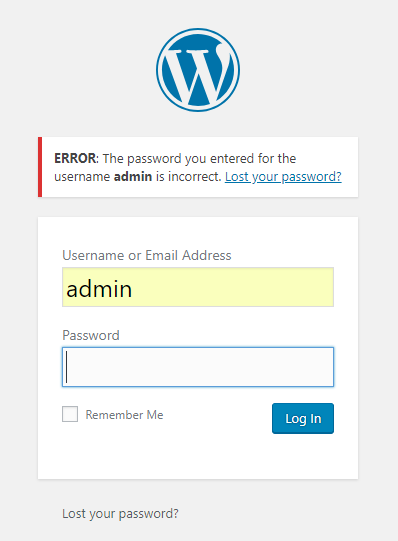
Task: Click blank area of login form below Remember Me
Action: [x=198, y=455]
